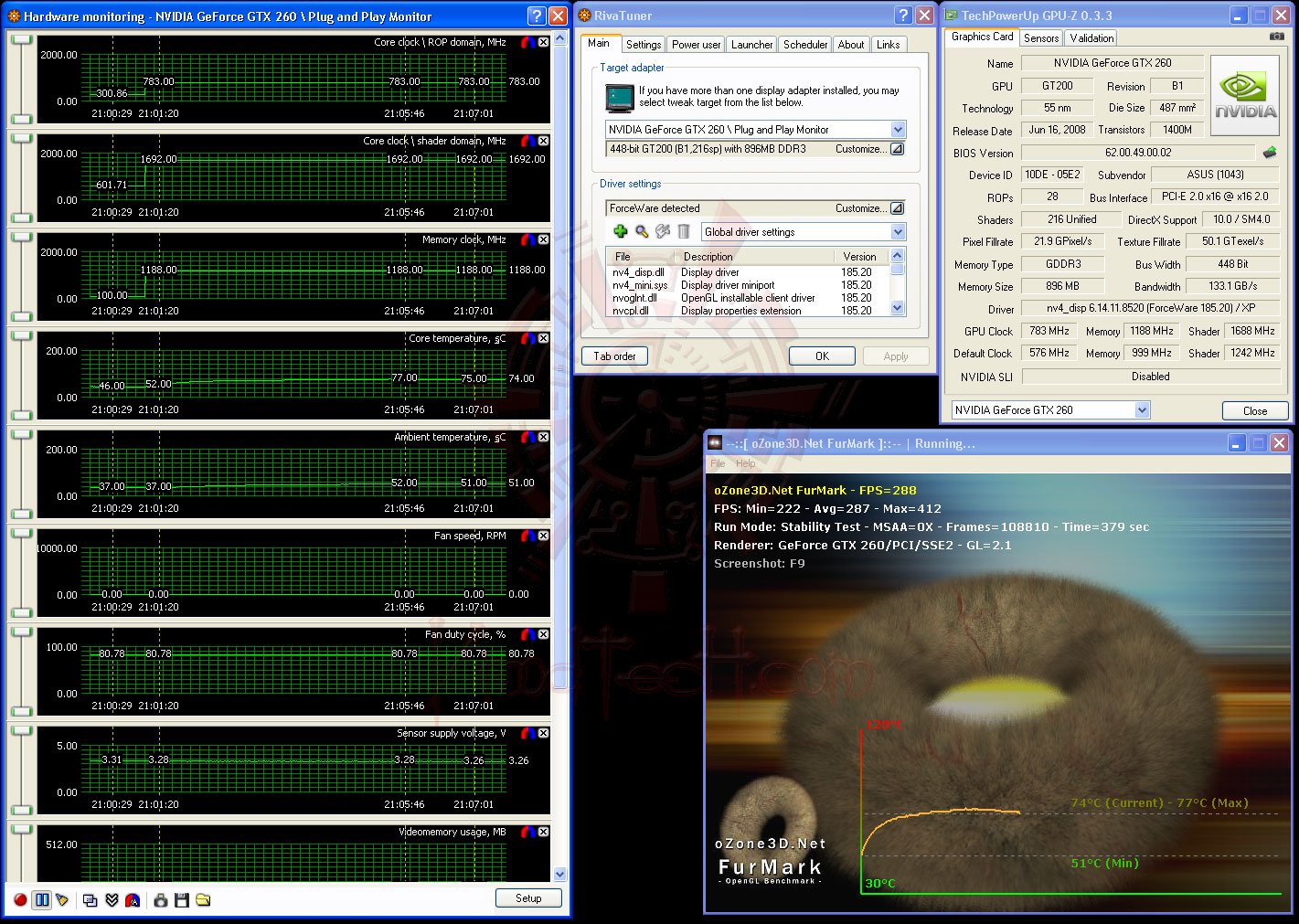The height and width of the screenshot is (924, 1299).
Task: Open setup icon of Fan speed graph
Action: [x=527, y=536]
